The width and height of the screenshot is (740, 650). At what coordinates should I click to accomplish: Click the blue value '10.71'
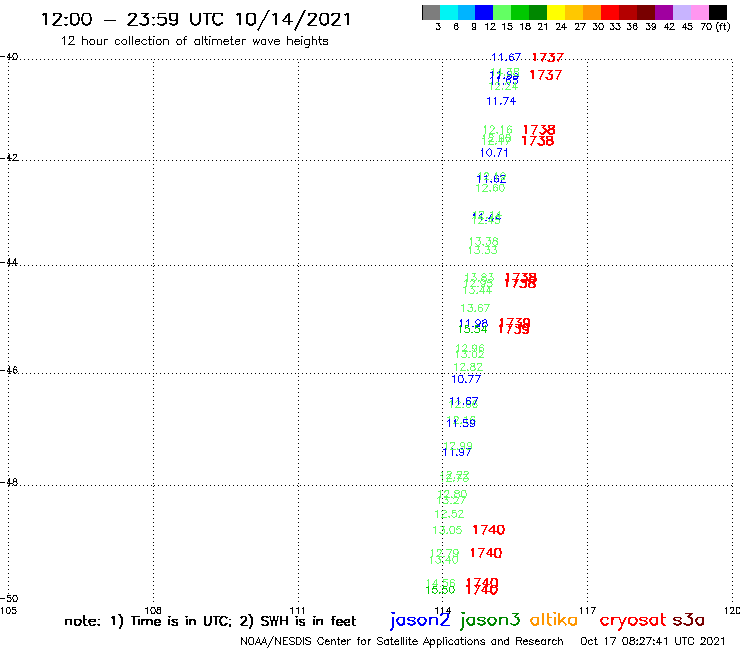tap(494, 153)
